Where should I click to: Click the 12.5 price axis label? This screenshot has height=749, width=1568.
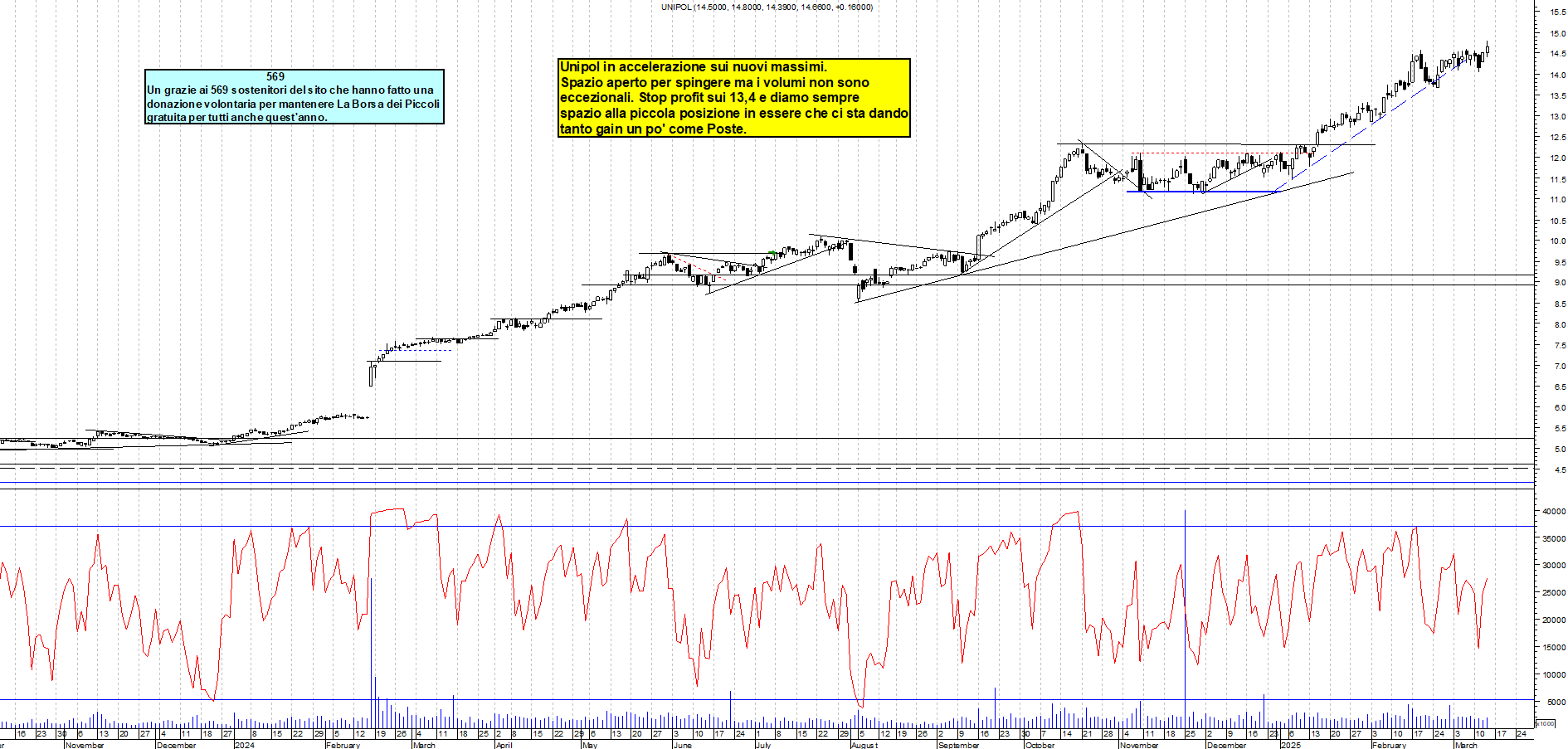(x=1557, y=138)
